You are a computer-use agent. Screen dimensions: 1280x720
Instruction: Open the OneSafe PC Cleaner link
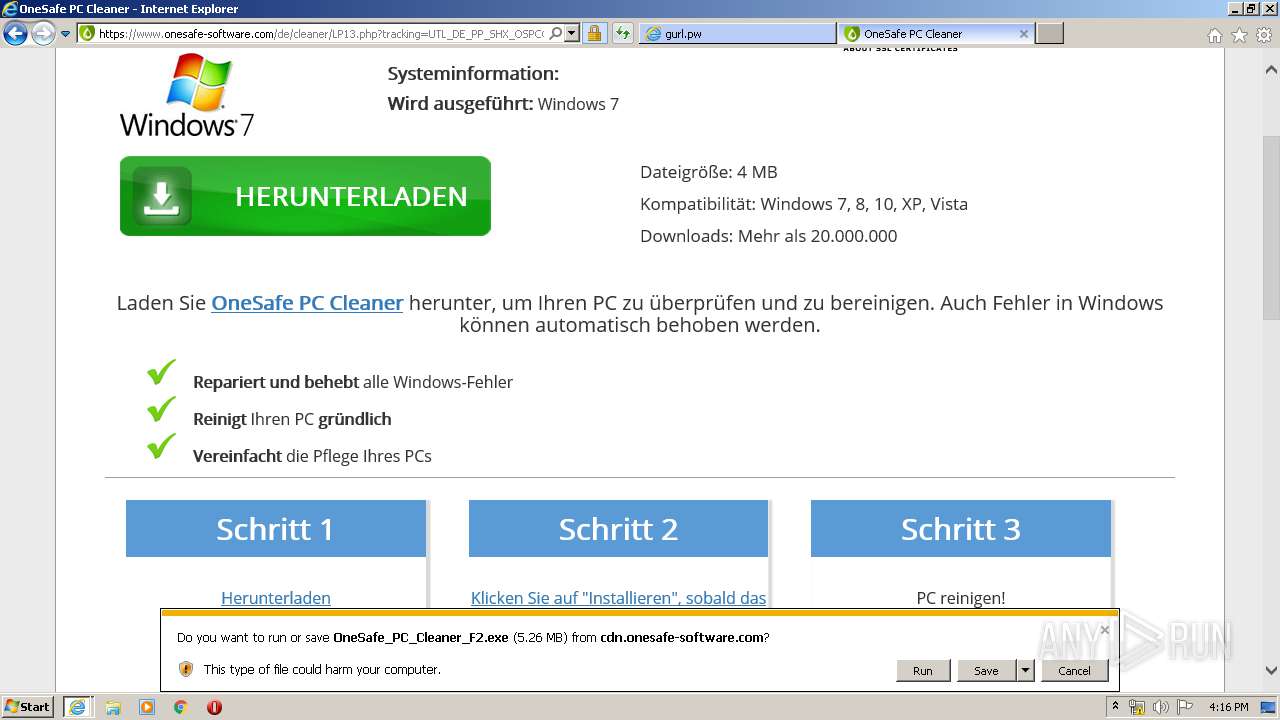coord(307,302)
